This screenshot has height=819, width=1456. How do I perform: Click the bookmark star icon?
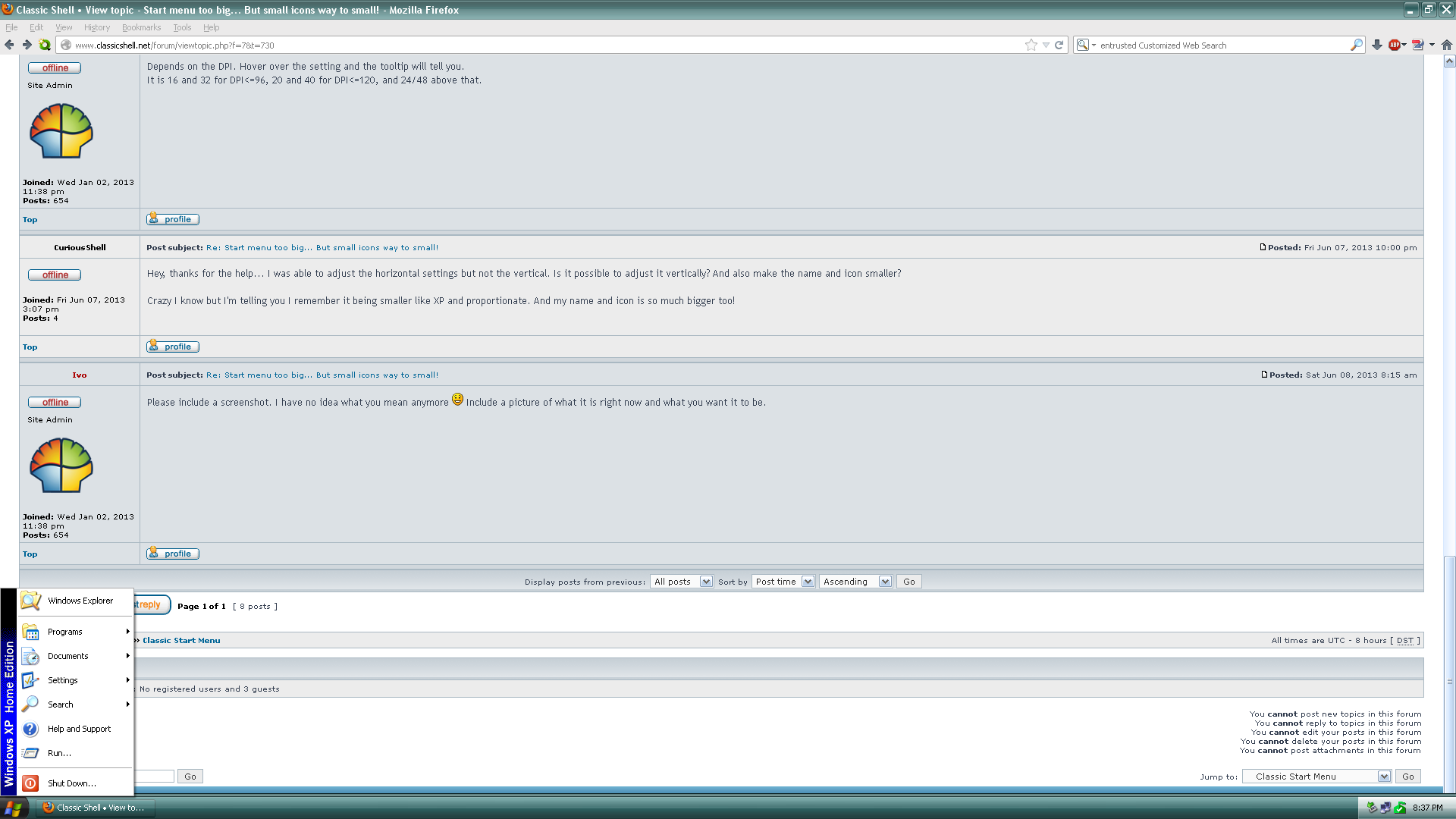tap(1031, 45)
